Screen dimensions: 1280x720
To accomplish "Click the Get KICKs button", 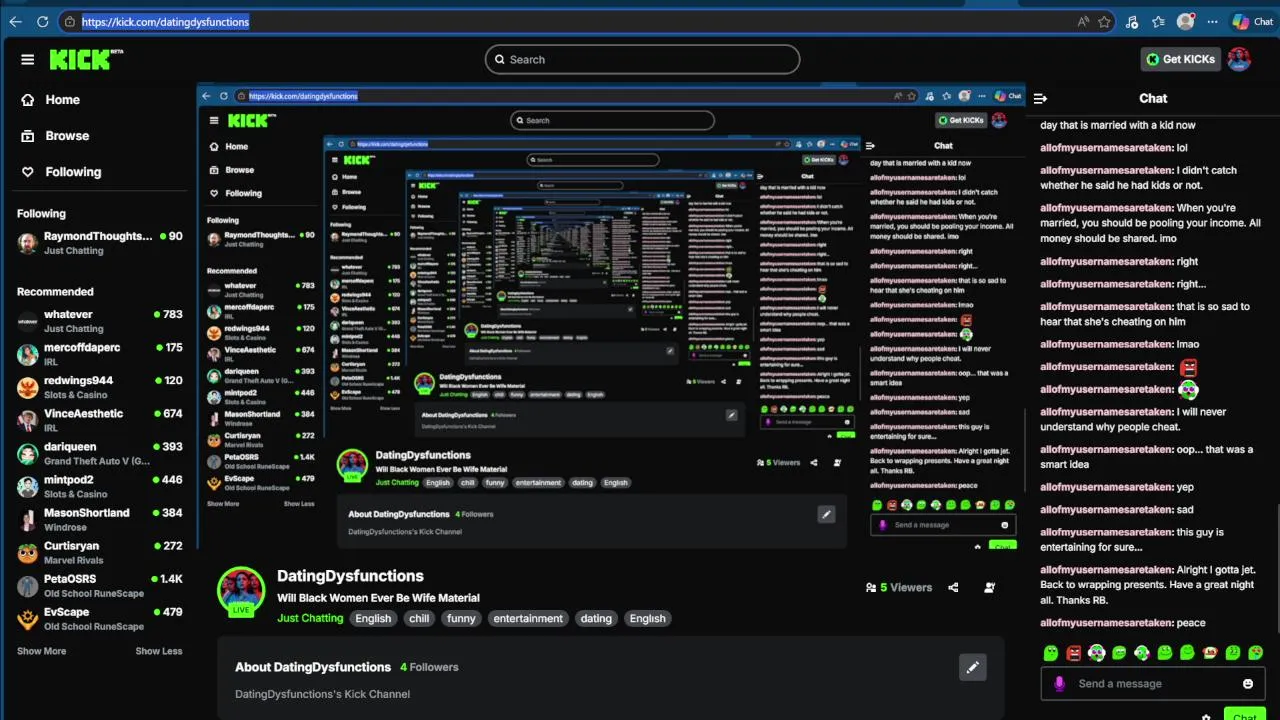I will [1181, 59].
